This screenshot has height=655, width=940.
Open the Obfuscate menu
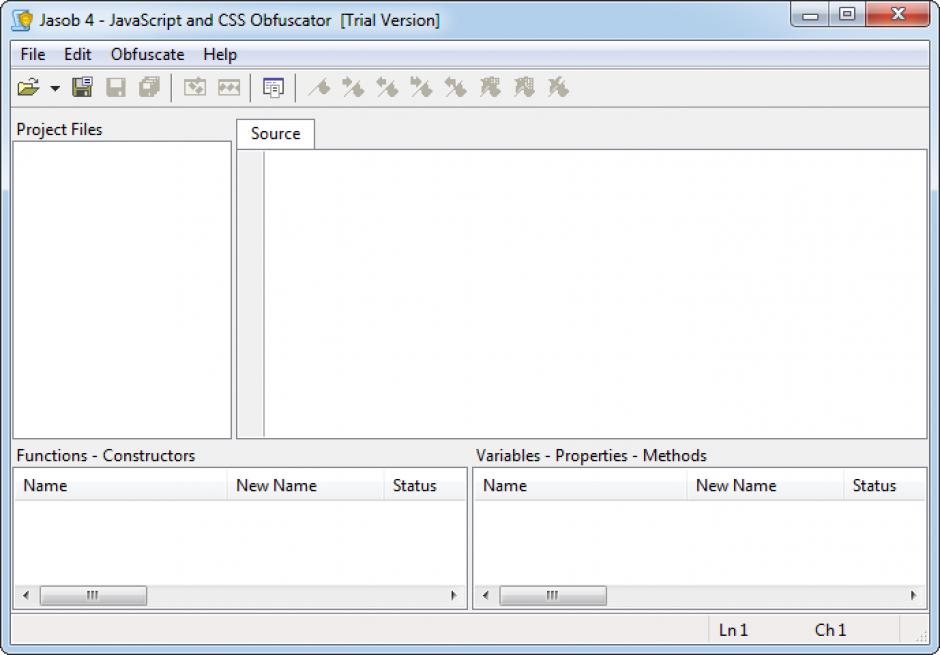pyautogui.click(x=147, y=55)
